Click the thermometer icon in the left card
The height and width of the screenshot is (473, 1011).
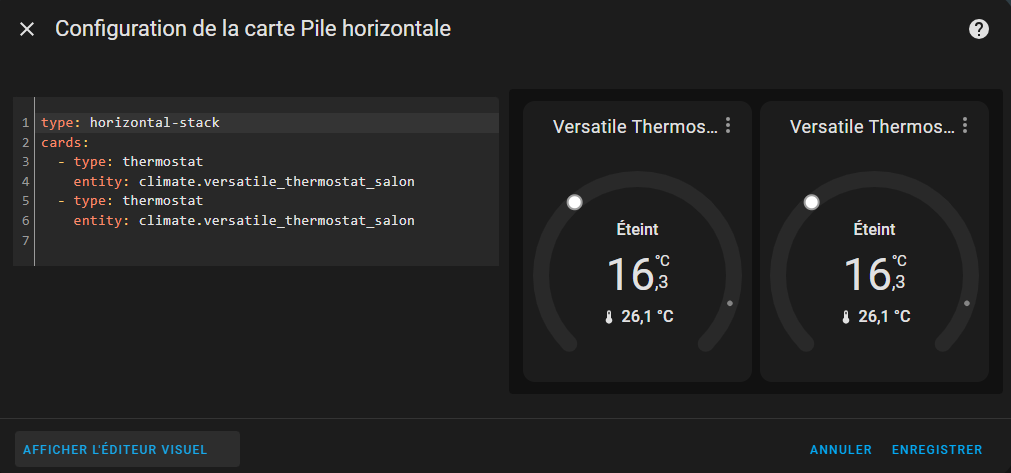coord(609,317)
